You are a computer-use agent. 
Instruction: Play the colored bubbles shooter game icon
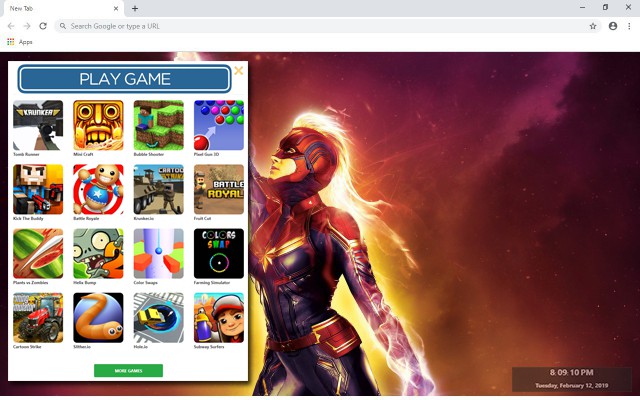point(219,125)
